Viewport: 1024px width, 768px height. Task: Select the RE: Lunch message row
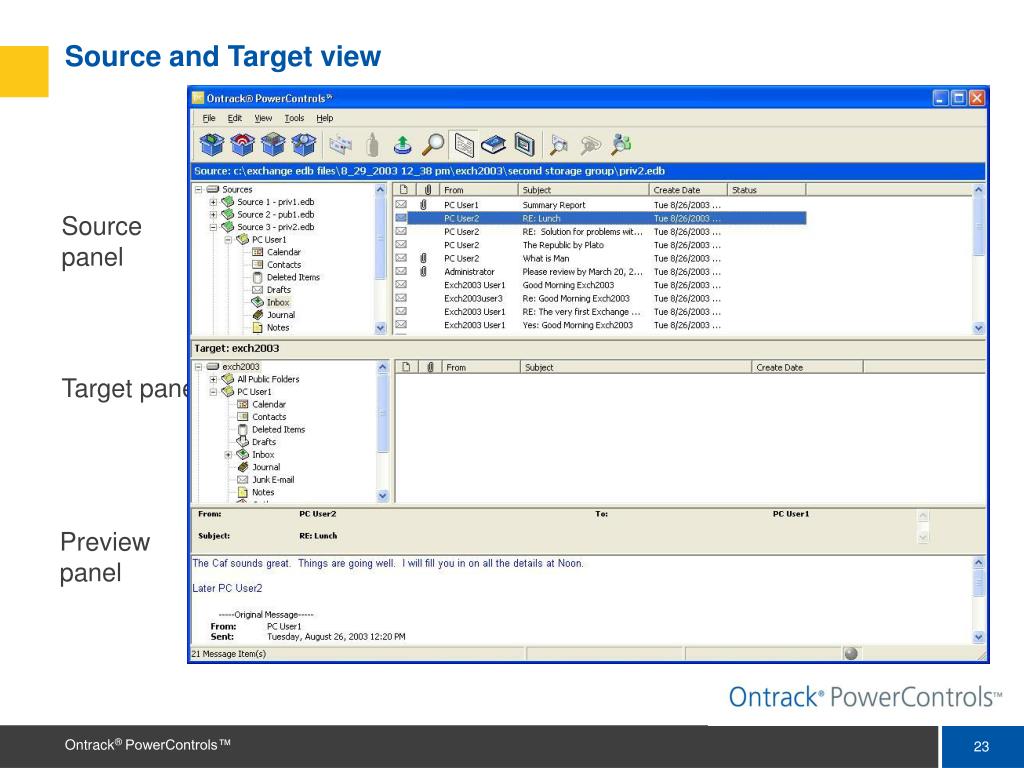[x=600, y=218]
